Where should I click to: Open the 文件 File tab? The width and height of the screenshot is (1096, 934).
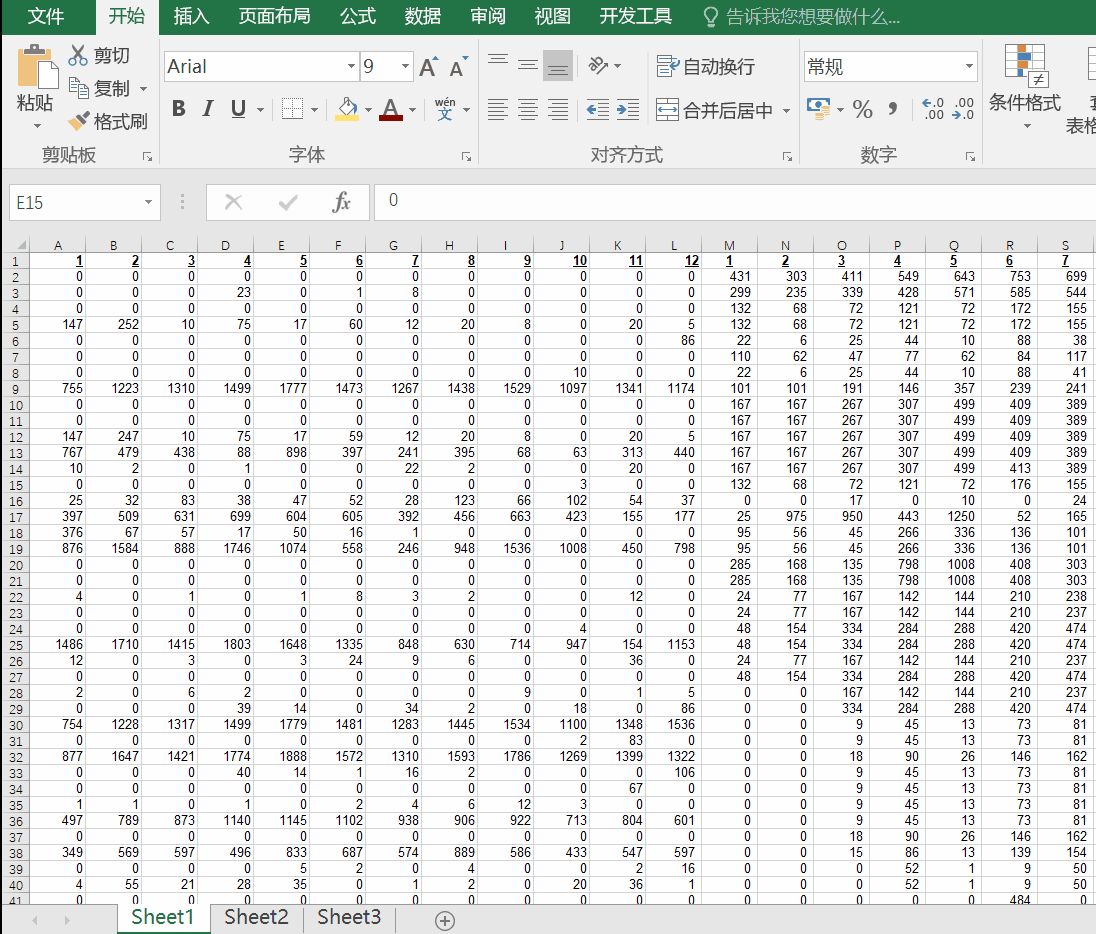46,16
